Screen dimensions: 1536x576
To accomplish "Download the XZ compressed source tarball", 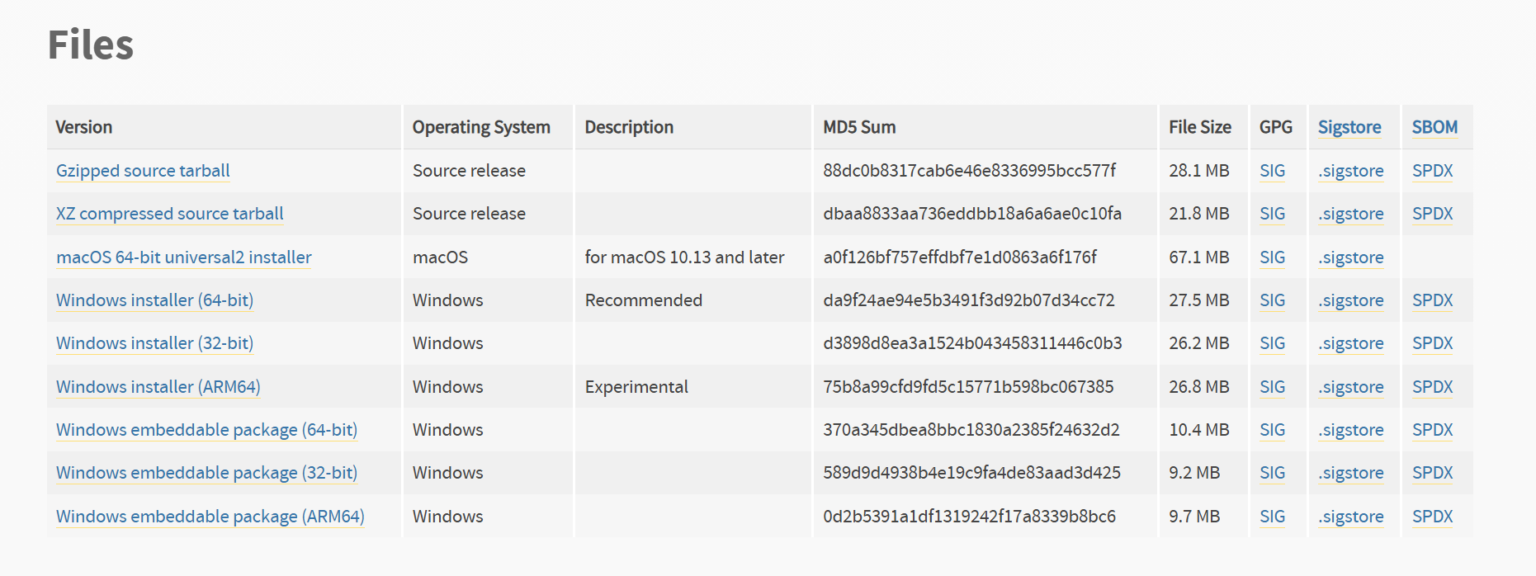I will (170, 214).
